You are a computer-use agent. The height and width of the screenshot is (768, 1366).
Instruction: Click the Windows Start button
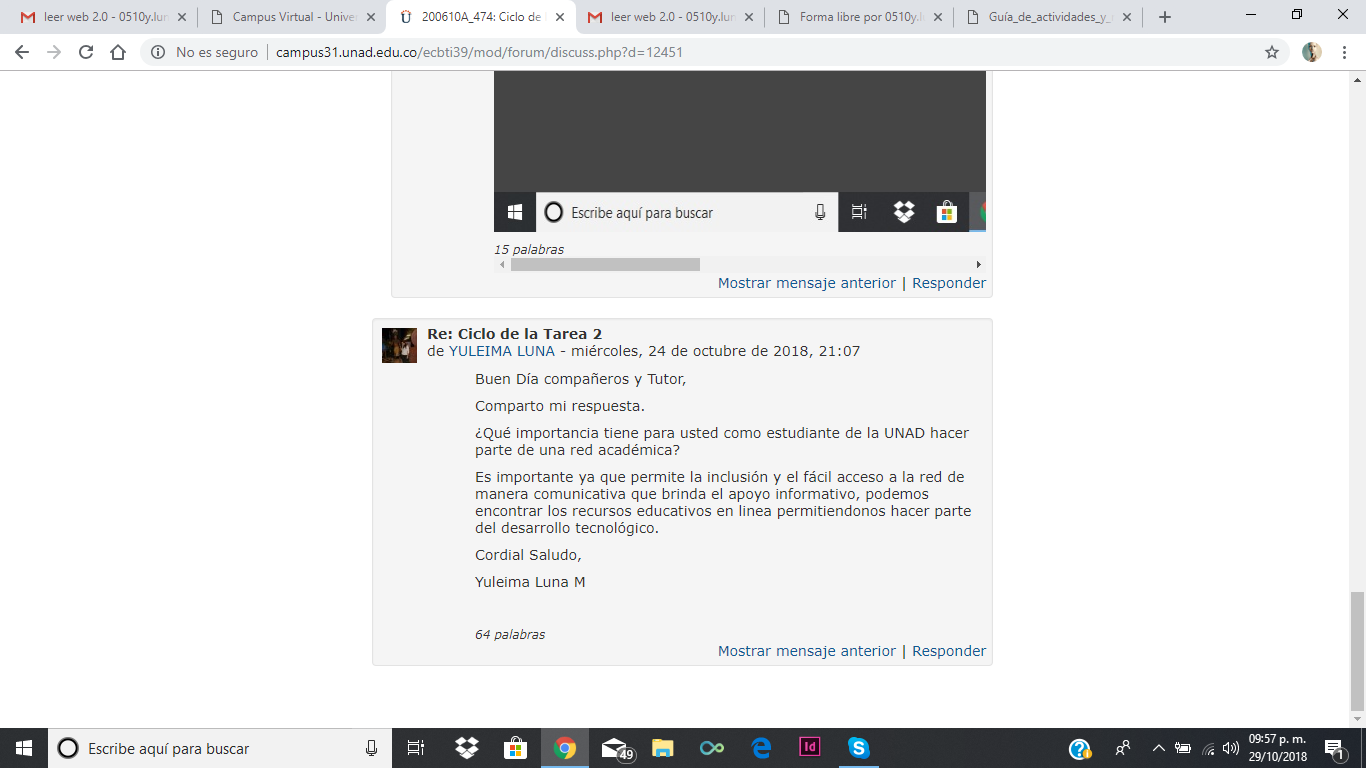coord(24,748)
